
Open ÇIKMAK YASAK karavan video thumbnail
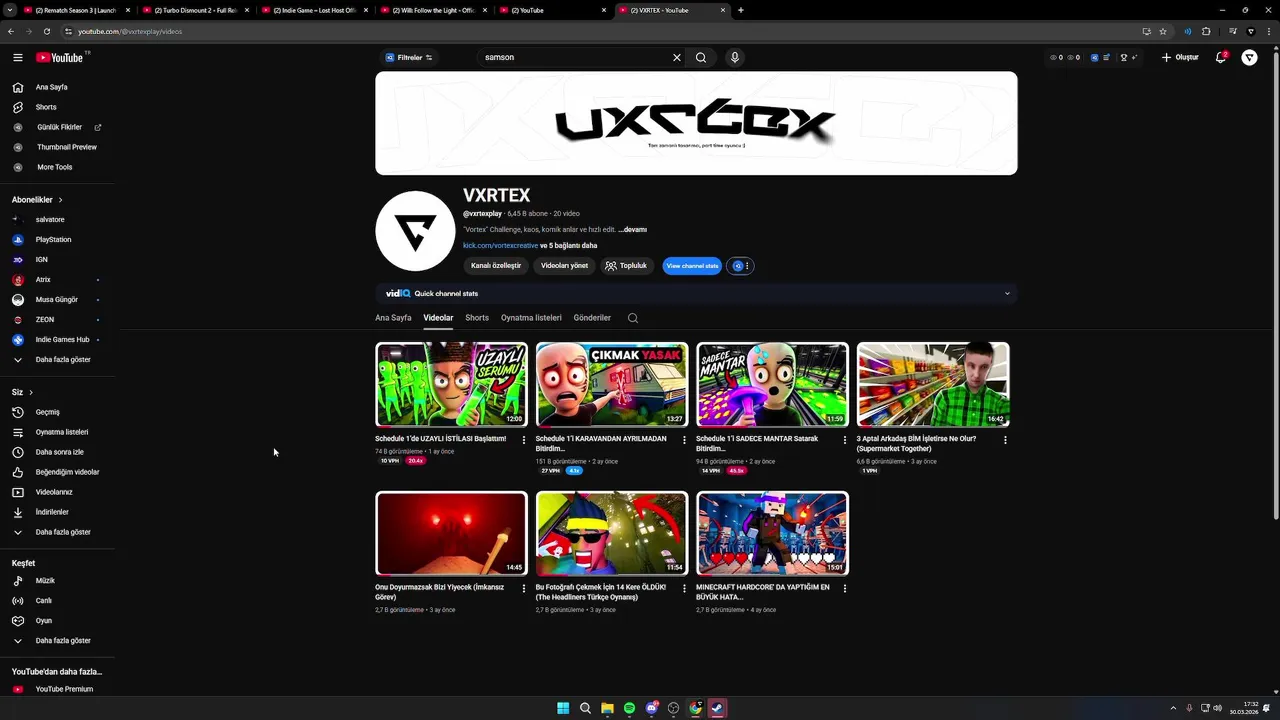click(x=612, y=385)
